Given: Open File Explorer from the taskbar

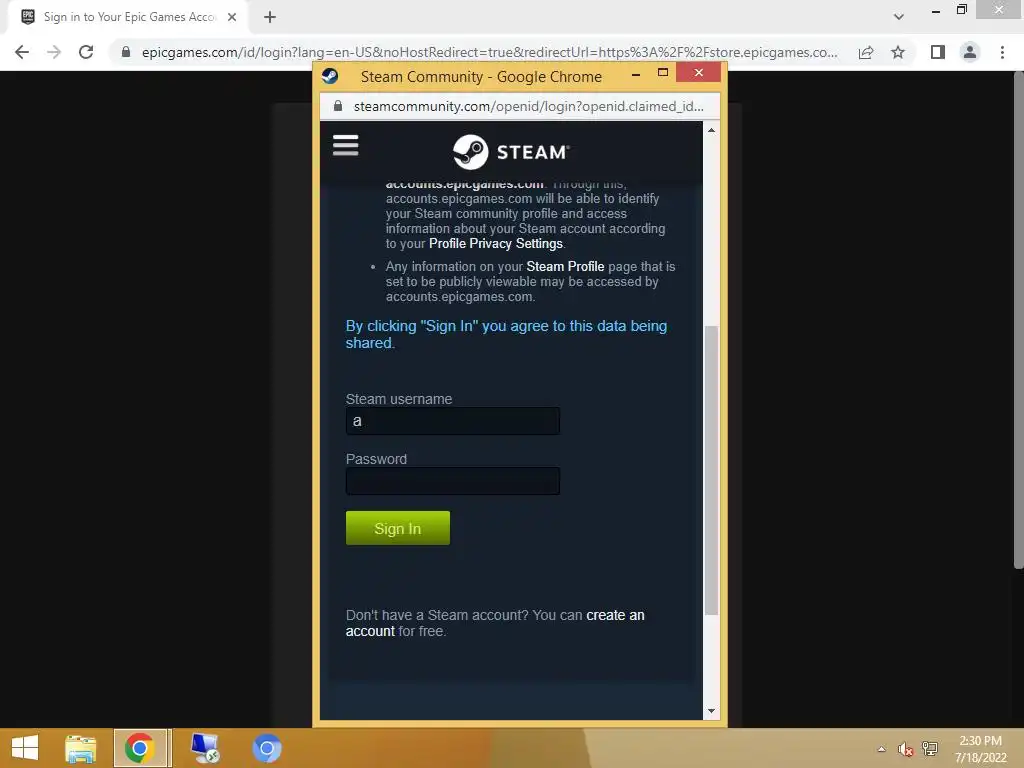Looking at the screenshot, I should (81, 748).
